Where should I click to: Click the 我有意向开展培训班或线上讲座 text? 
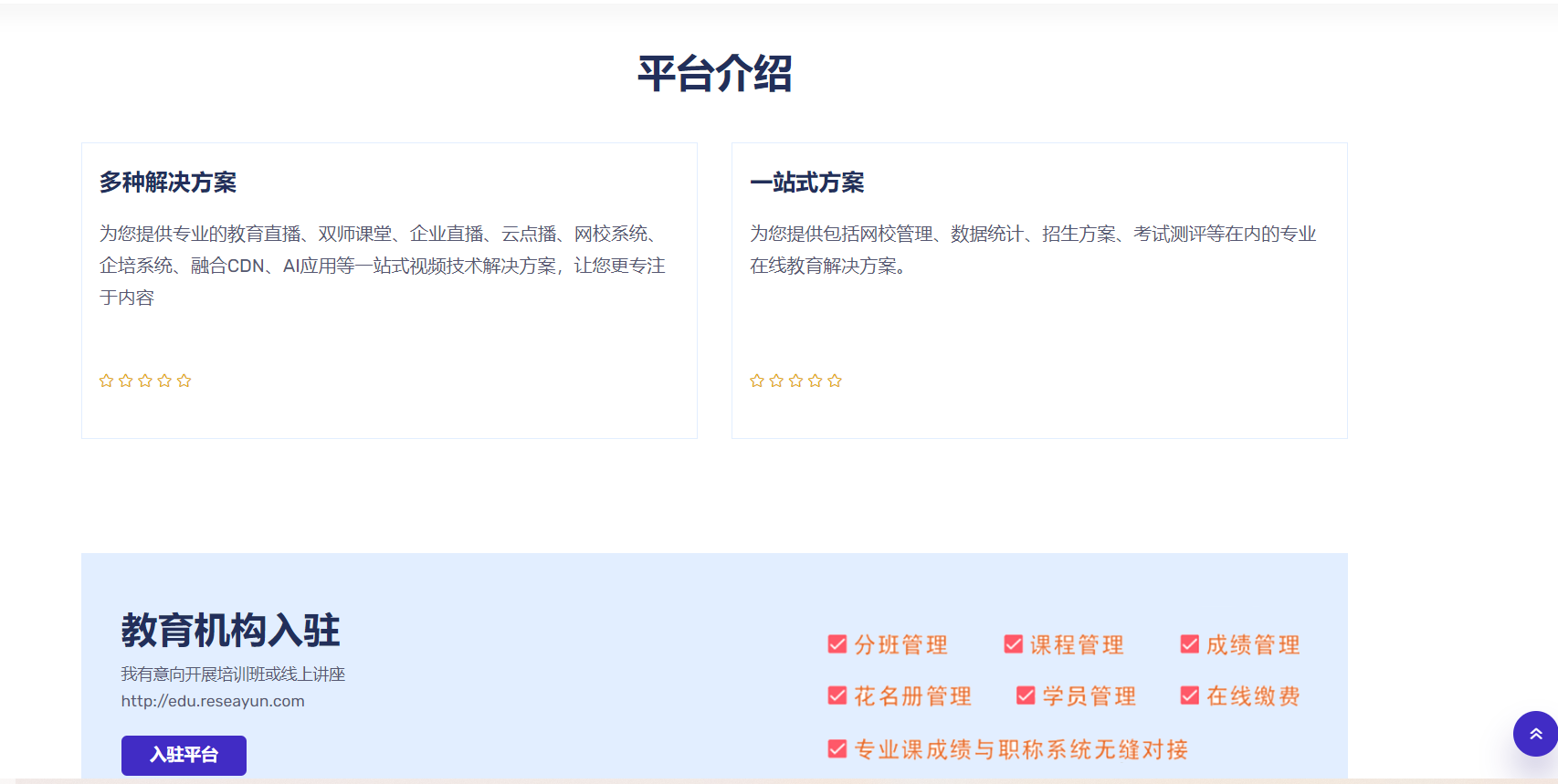[x=233, y=674]
